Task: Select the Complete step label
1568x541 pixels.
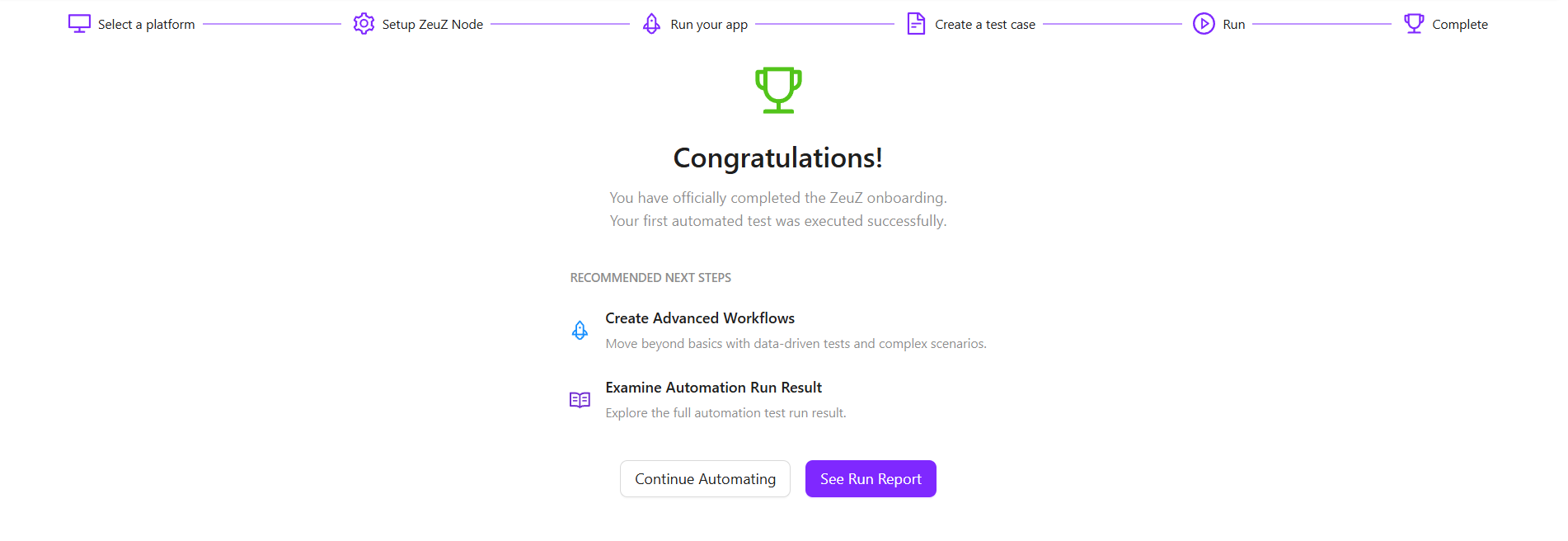Action: click(x=1459, y=25)
